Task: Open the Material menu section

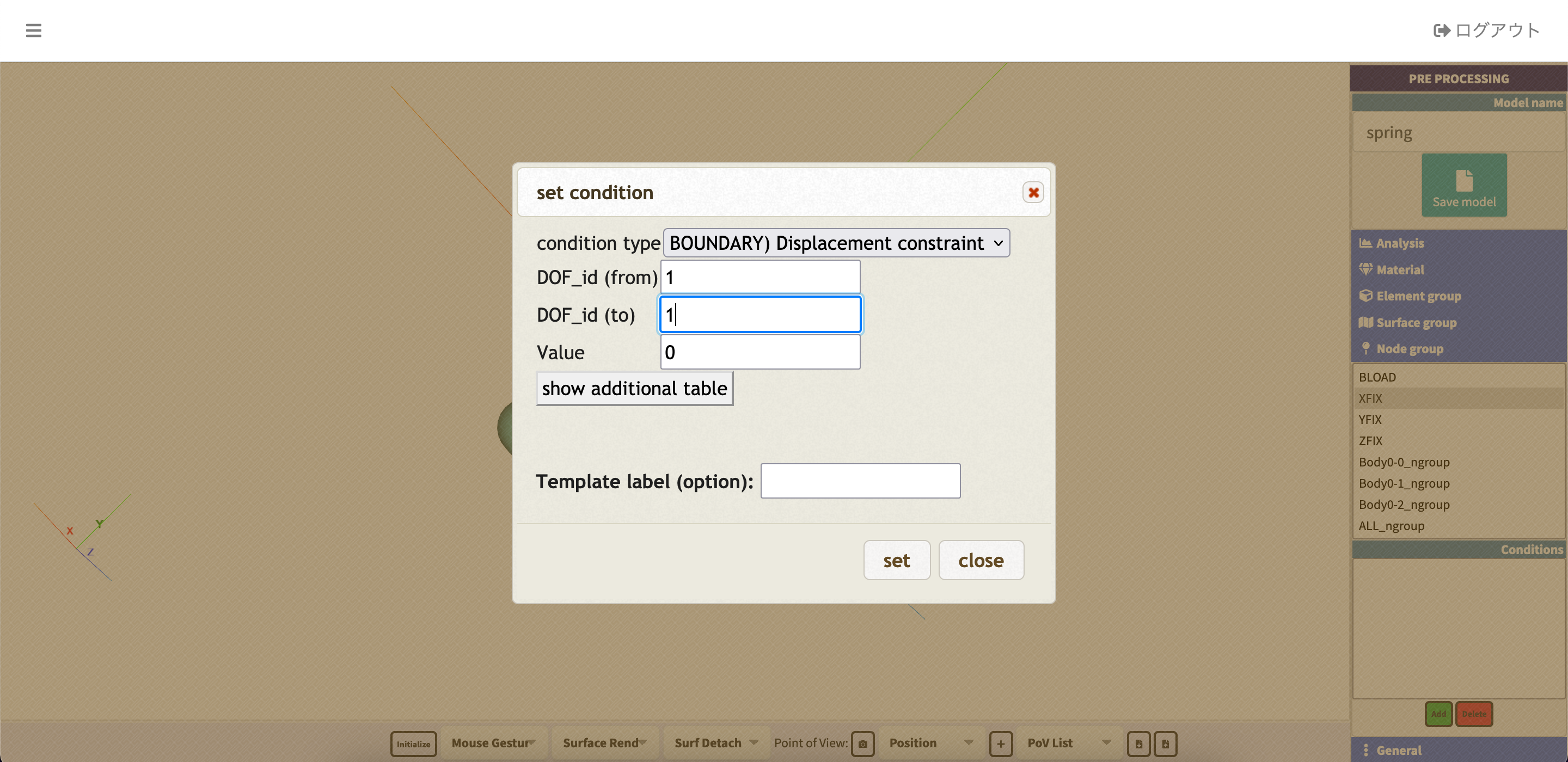Action: click(x=1399, y=269)
